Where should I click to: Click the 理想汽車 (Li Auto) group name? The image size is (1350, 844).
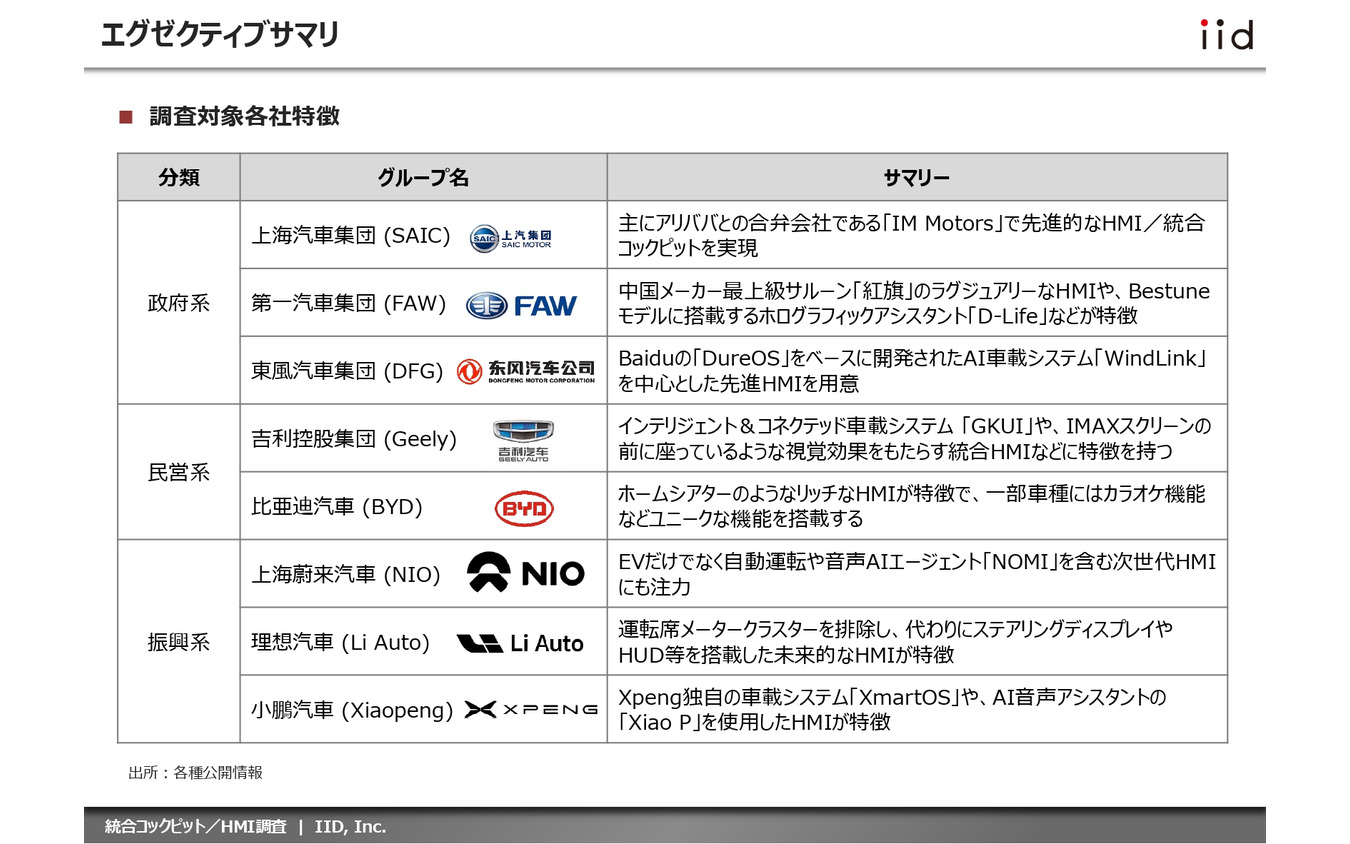(x=340, y=643)
